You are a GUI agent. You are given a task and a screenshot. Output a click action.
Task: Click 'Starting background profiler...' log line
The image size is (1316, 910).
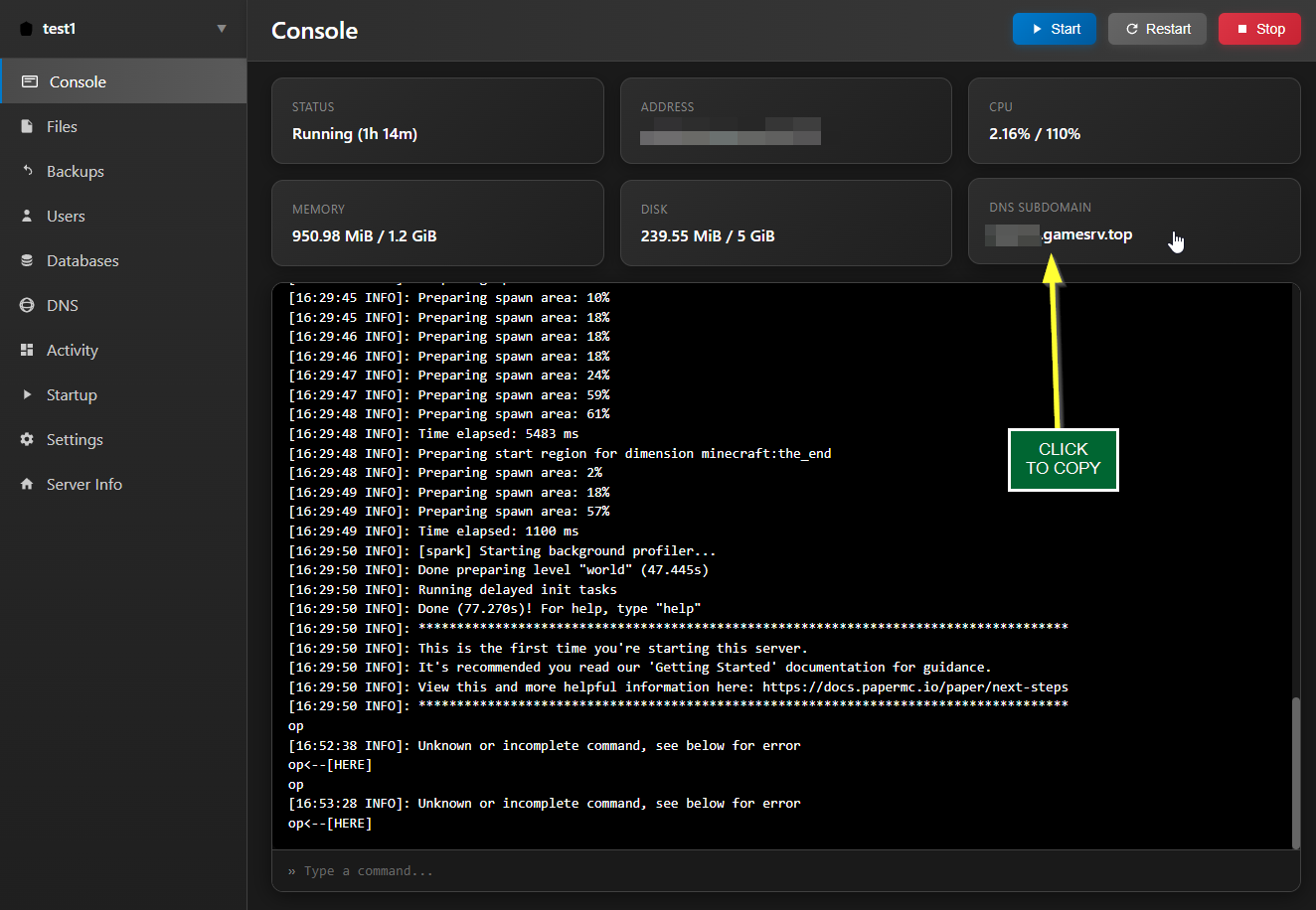click(x=502, y=550)
